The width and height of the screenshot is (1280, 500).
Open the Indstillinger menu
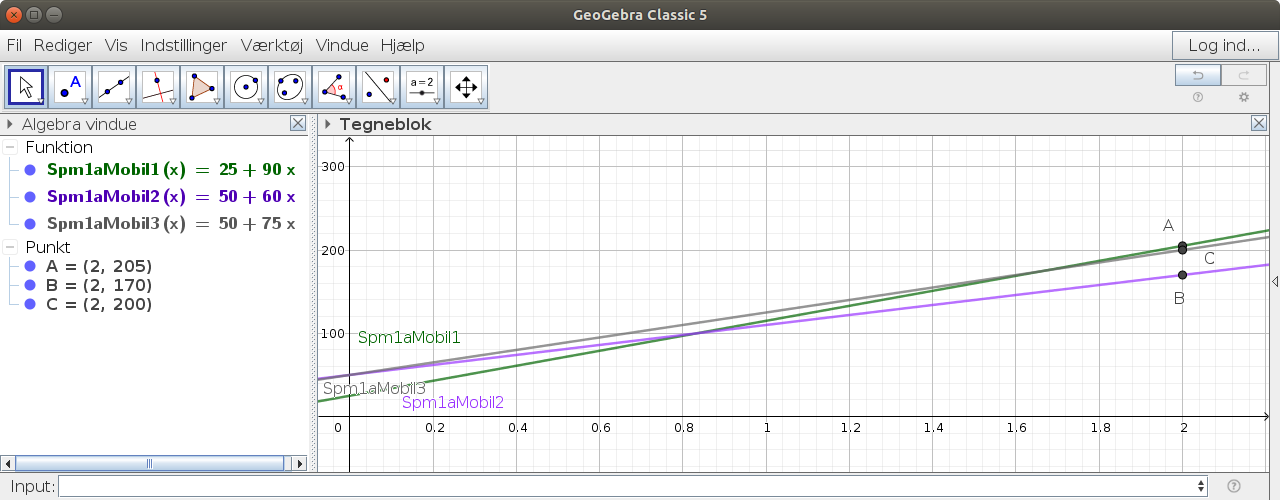tap(184, 45)
